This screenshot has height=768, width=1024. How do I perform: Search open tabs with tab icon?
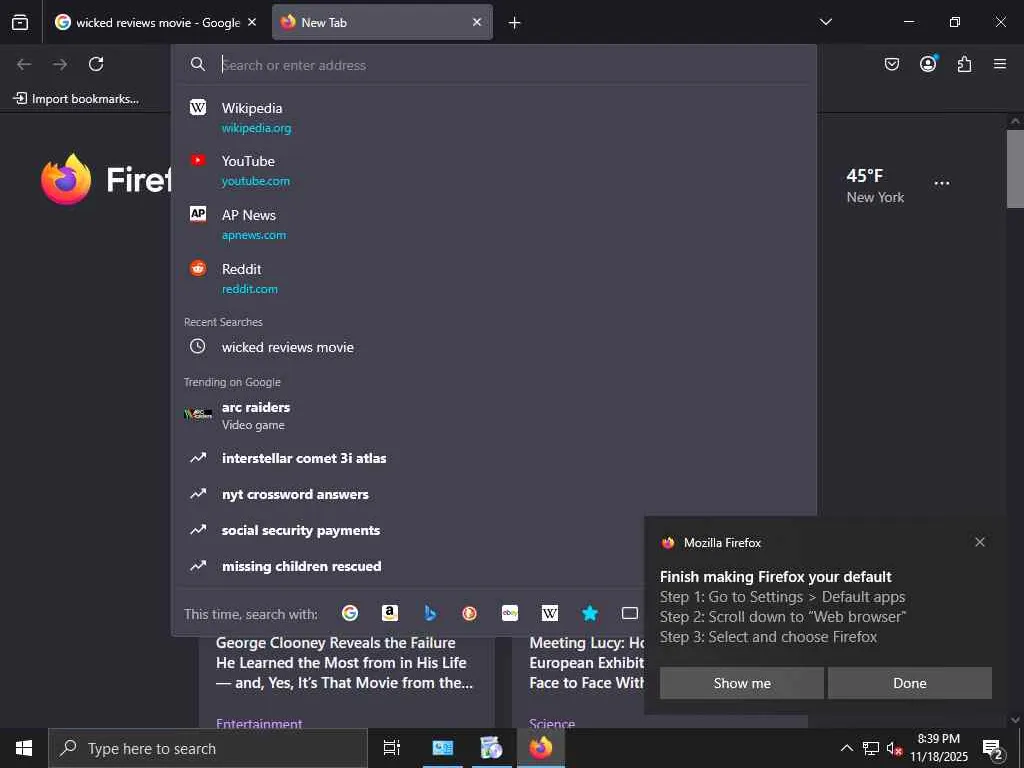point(630,613)
